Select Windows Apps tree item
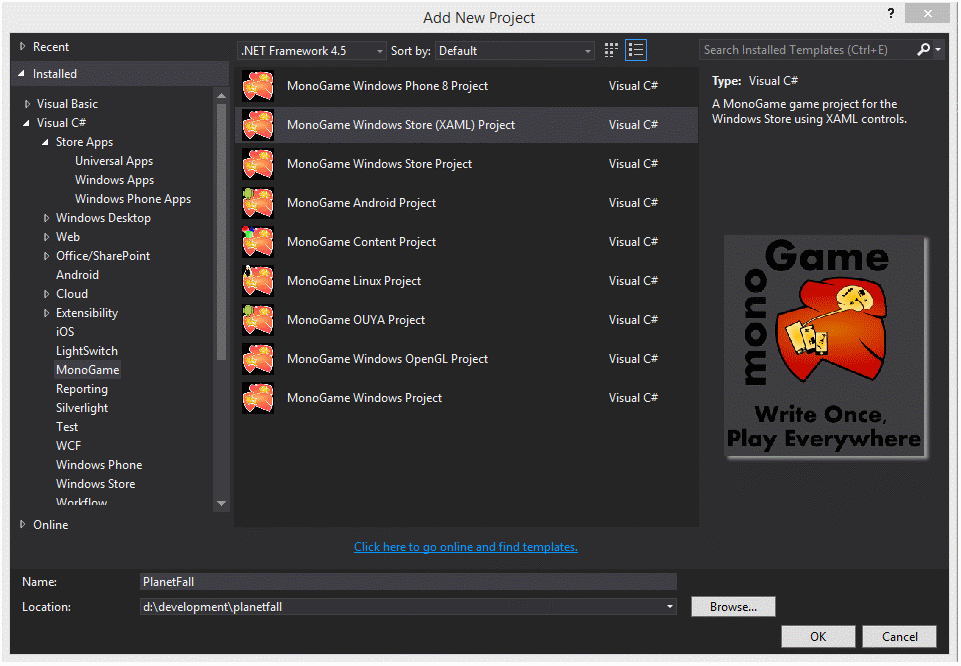The image size is (961, 666). click(x=115, y=180)
